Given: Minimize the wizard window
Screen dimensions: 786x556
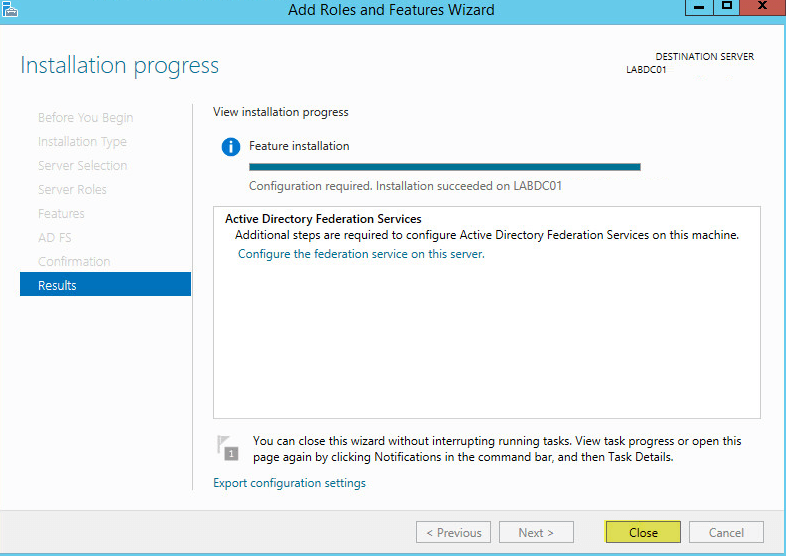Looking at the screenshot, I should [x=699, y=8].
